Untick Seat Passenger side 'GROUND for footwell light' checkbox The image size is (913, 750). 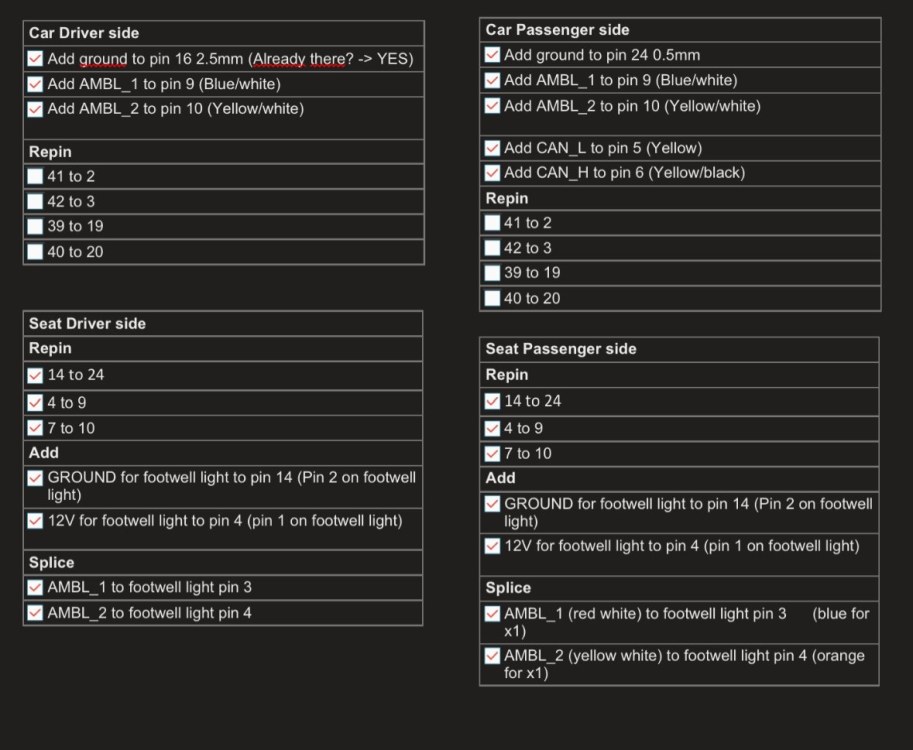point(492,504)
